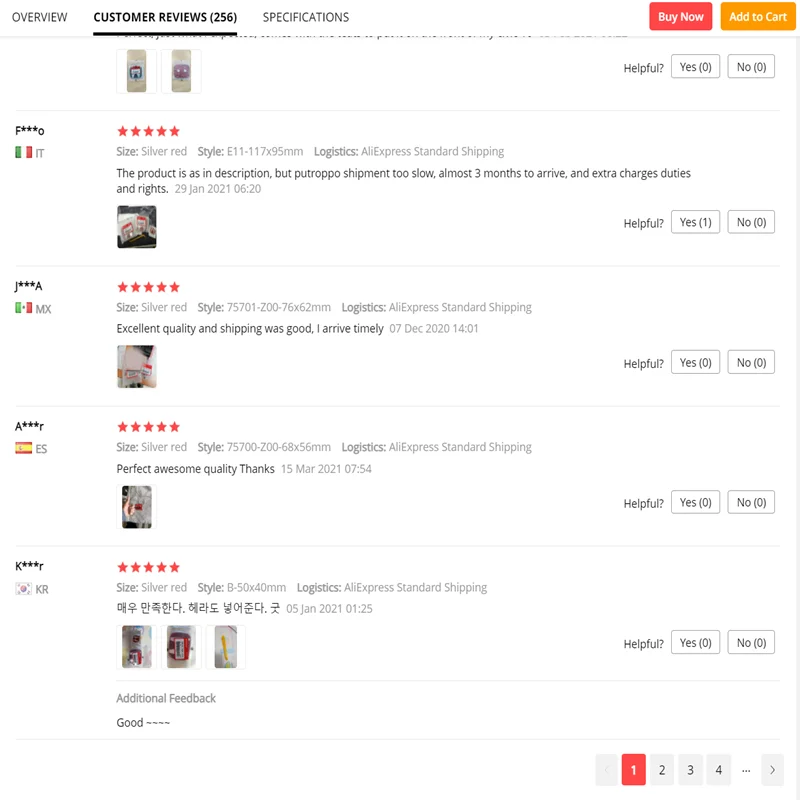
Task: Click the previous page arrow
Action: point(606,770)
